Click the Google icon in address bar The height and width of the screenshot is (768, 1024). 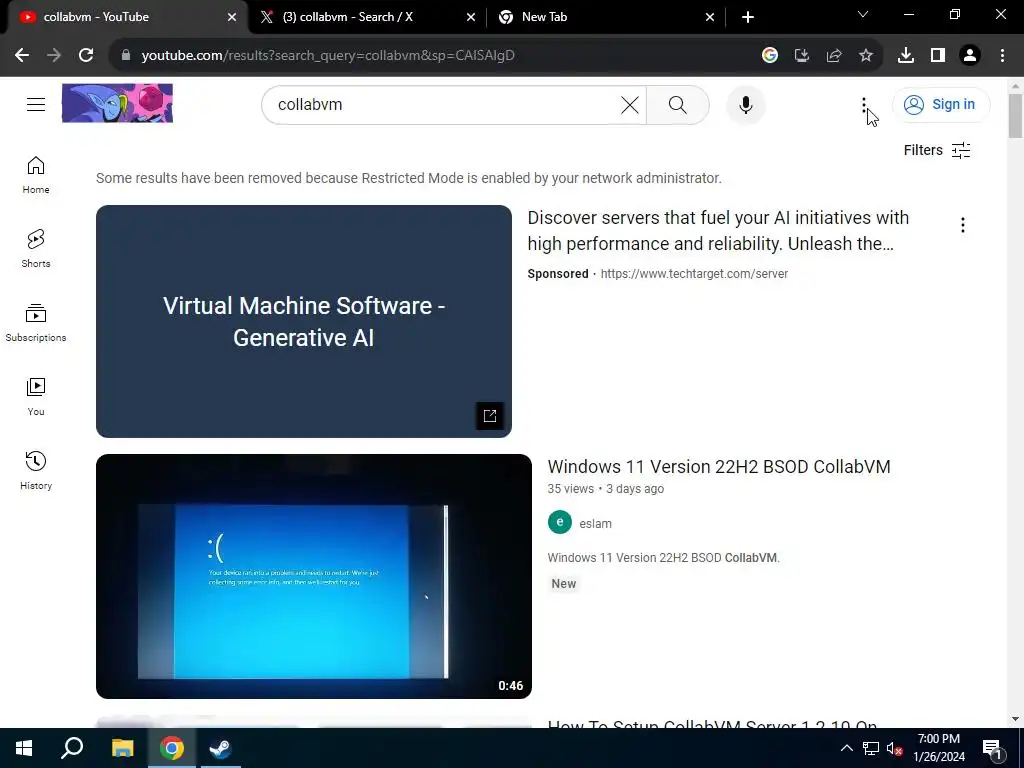click(x=770, y=56)
